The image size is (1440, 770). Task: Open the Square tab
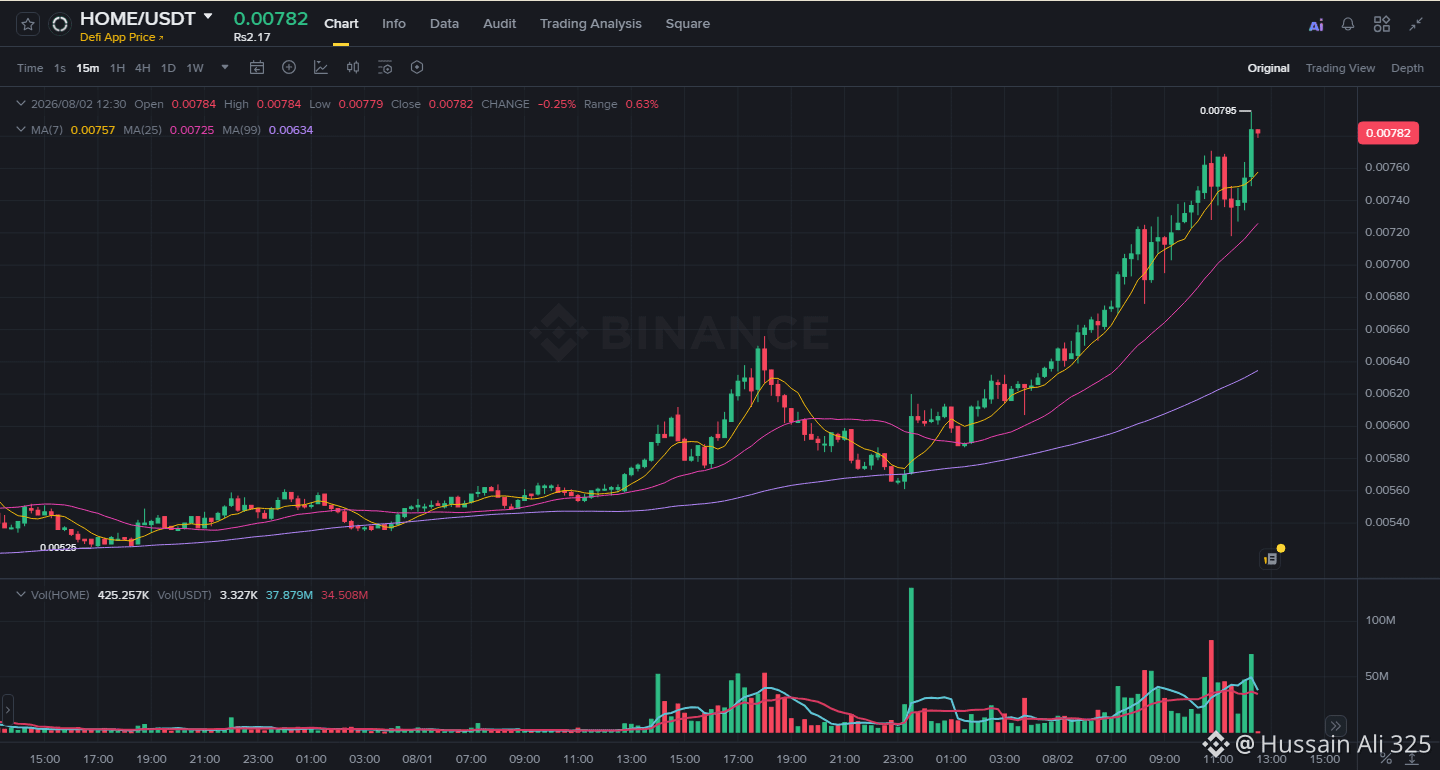coord(687,24)
